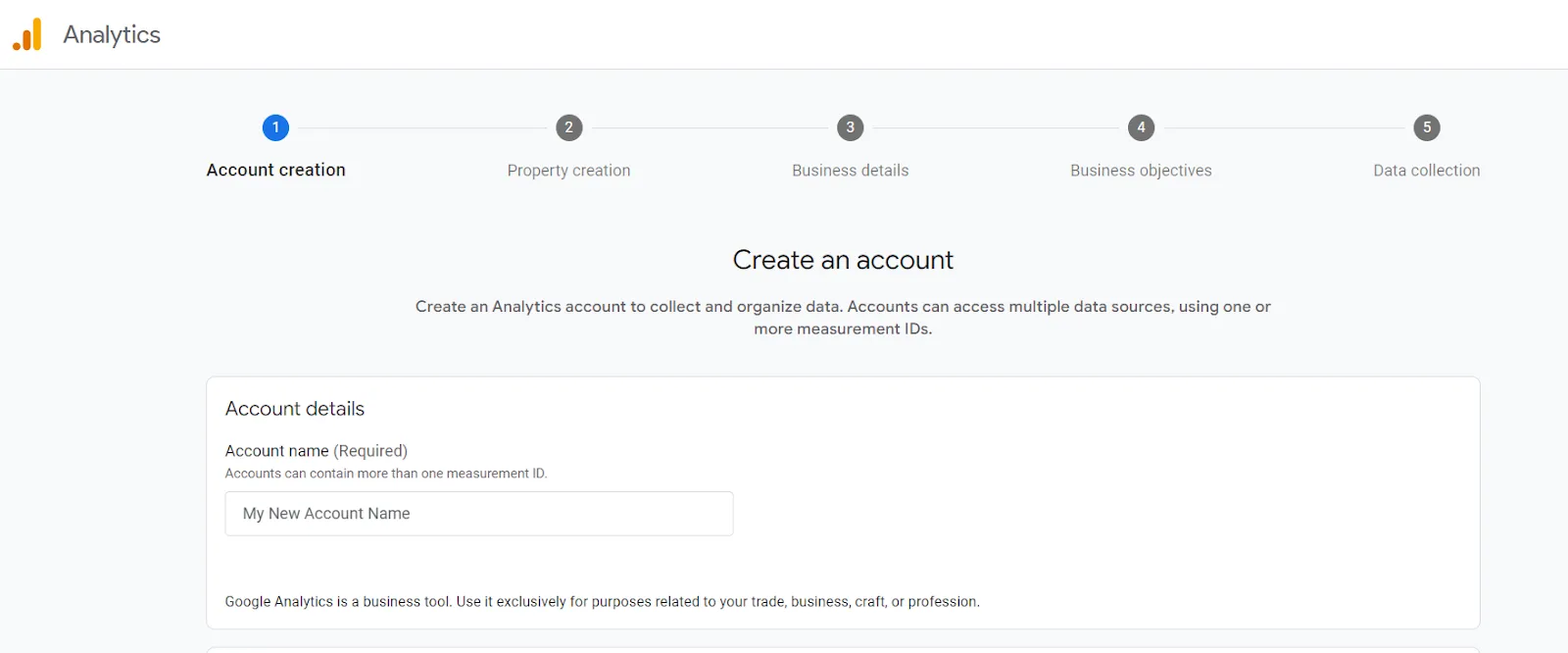
Task: Click the measurement ID helper text
Action: 386,474
